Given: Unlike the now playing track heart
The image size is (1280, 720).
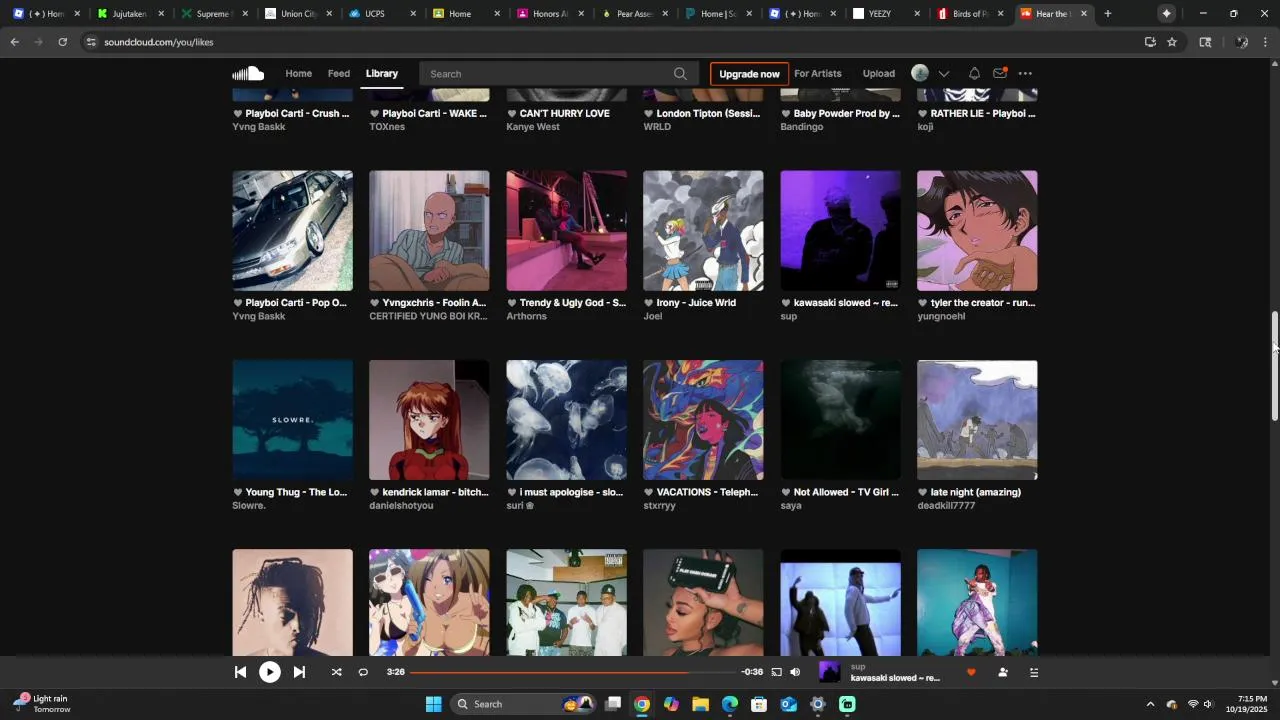Looking at the screenshot, I should [x=970, y=673].
